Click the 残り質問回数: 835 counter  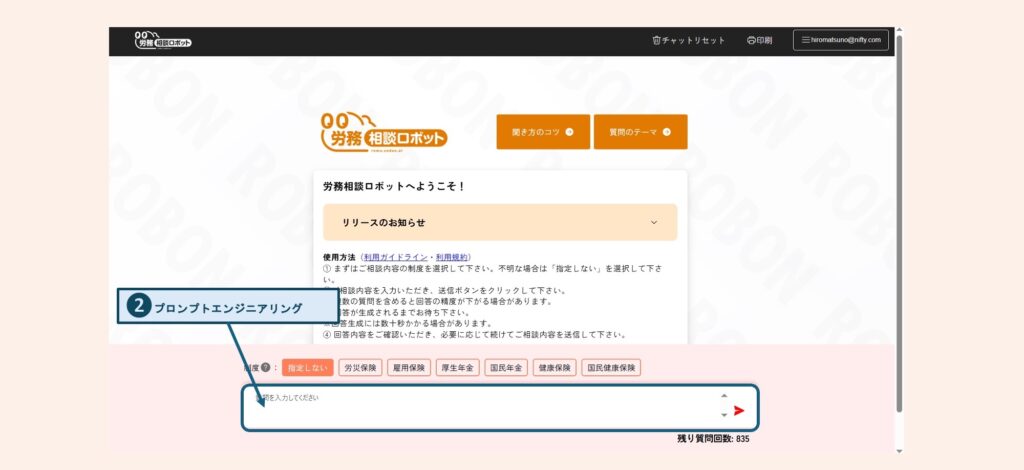tap(713, 439)
